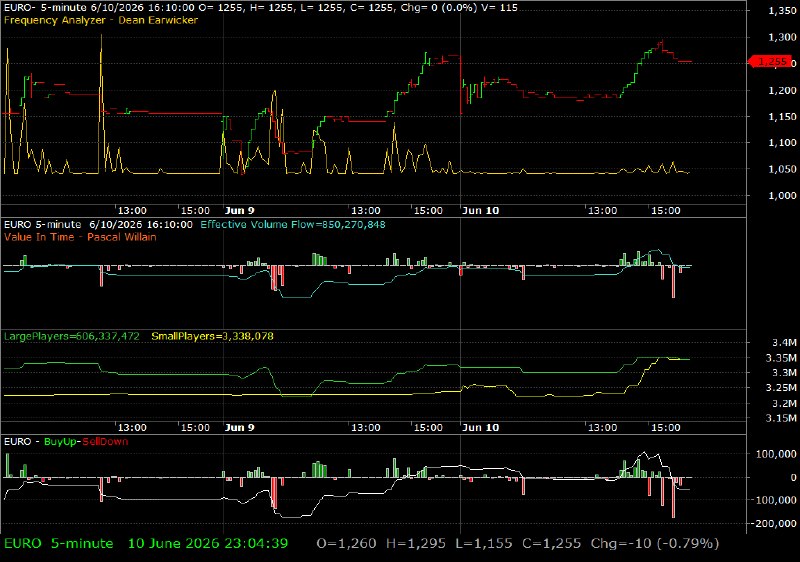Image resolution: width=800 pixels, height=562 pixels.
Task: Click the 3.35M axis label
Action: coord(781,358)
